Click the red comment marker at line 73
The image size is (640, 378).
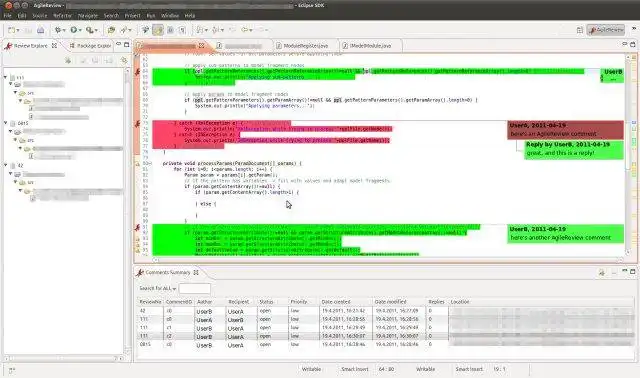tap(137, 124)
